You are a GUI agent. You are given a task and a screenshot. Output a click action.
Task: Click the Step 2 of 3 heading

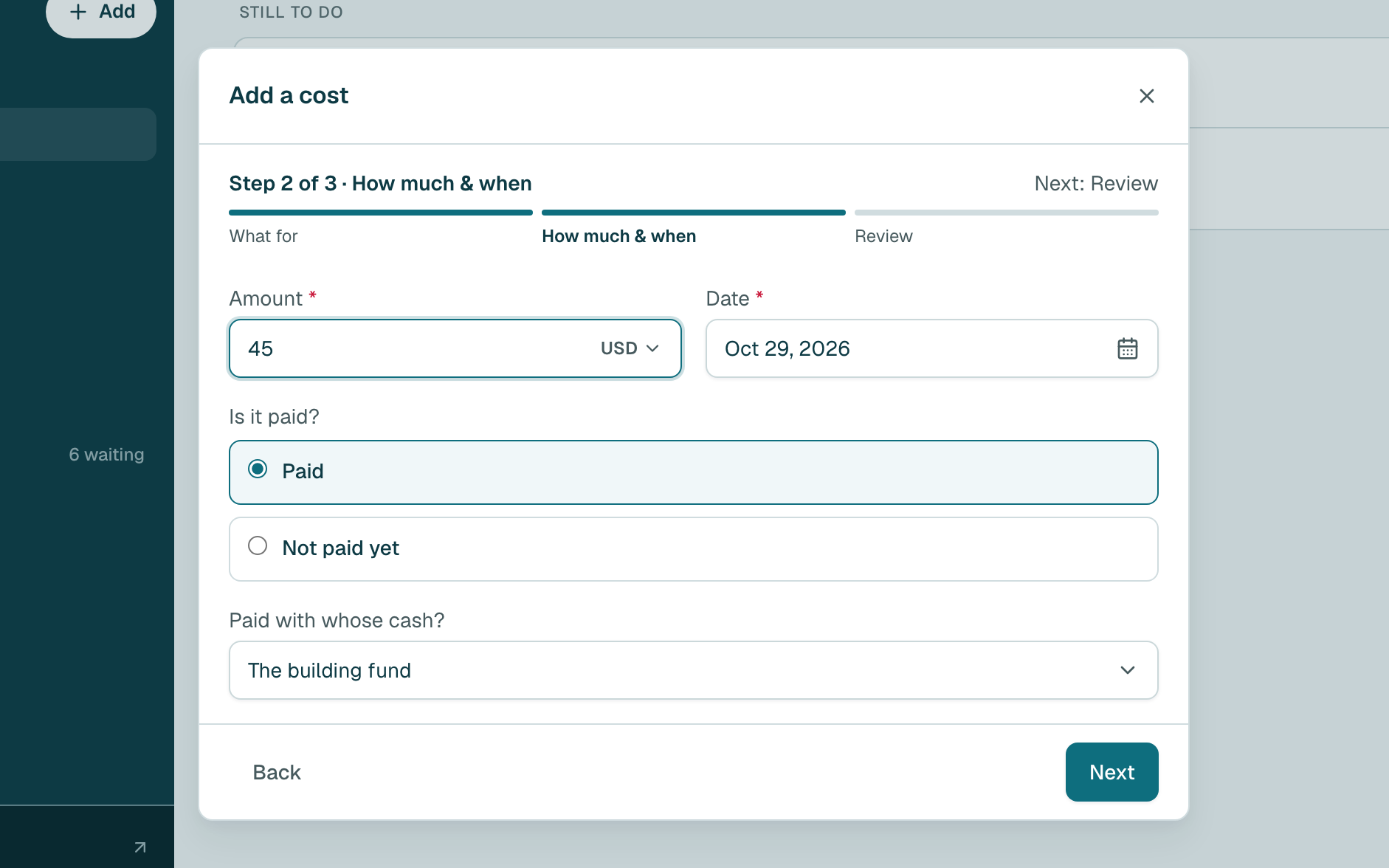[x=380, y=184]
